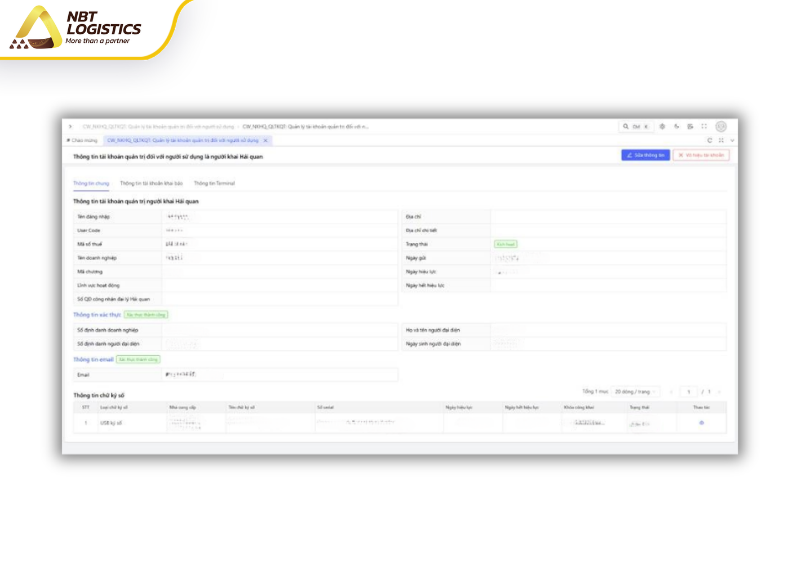Click the Ngày hết hiệu lực label in account info
This screenshot has width=800, height=573.
[x=425, y=286]
